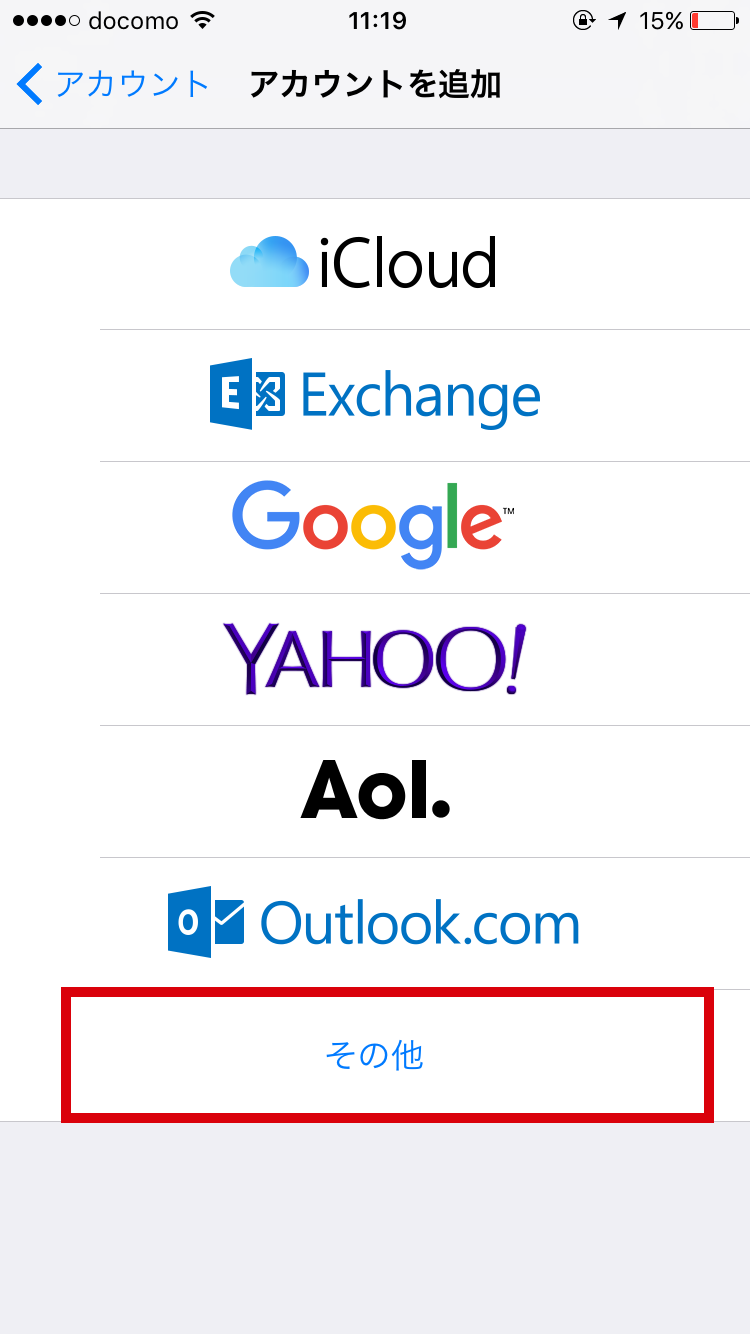Tap the battery icon in status bar
750x1334 pixels.
tap(714, 21)
